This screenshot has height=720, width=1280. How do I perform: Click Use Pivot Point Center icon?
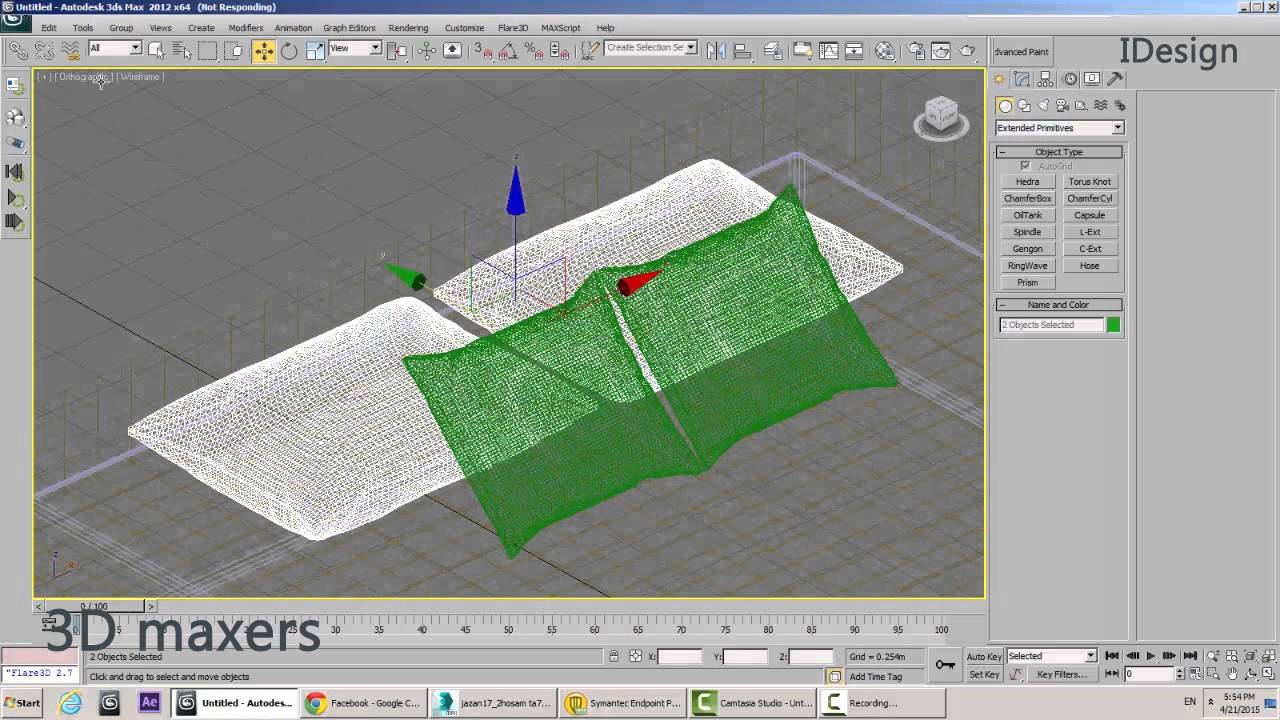[398, 50]
